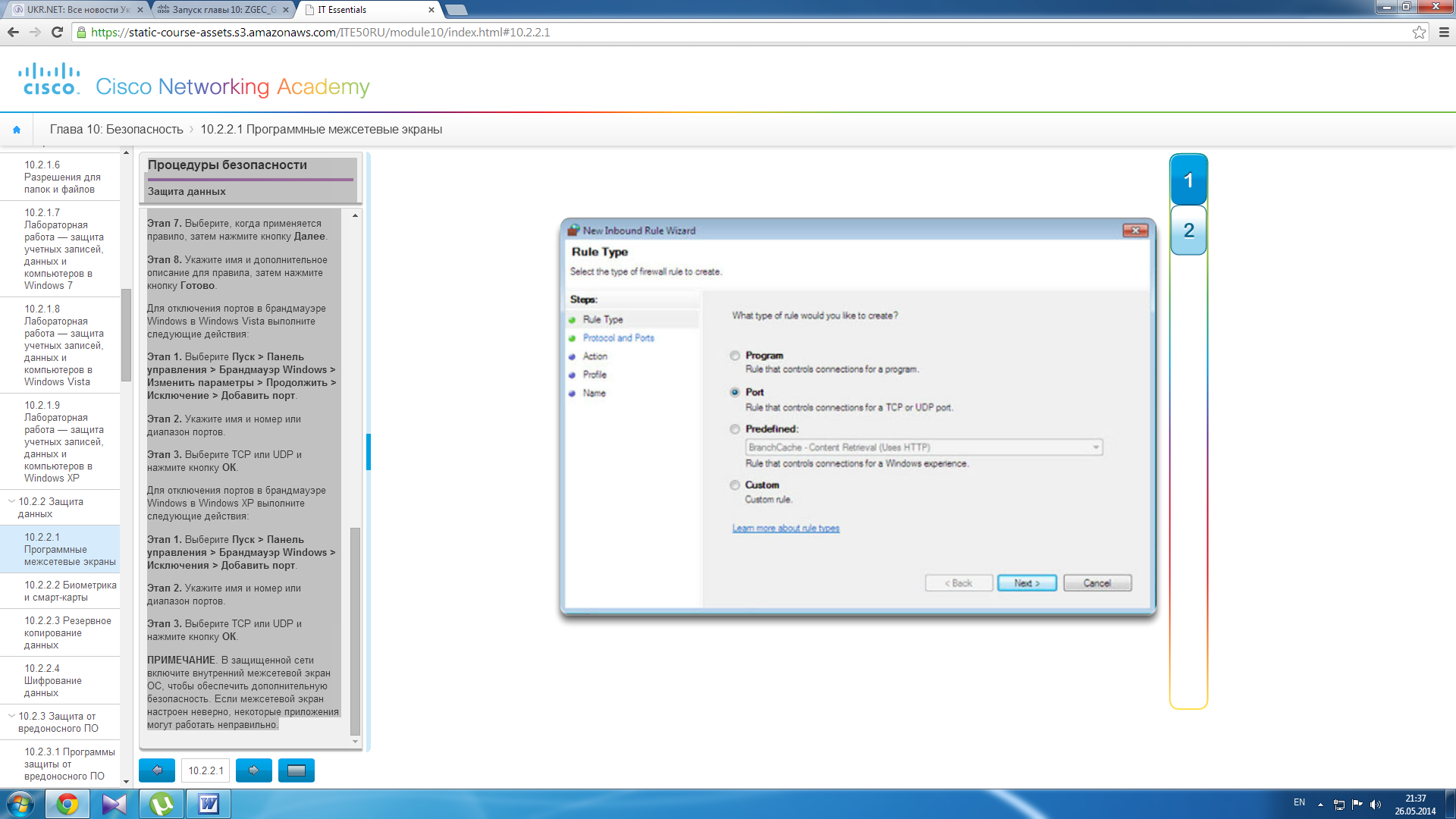Click the EN language indicator
The image size is (1456, 819).
(x=1299, y=802)
